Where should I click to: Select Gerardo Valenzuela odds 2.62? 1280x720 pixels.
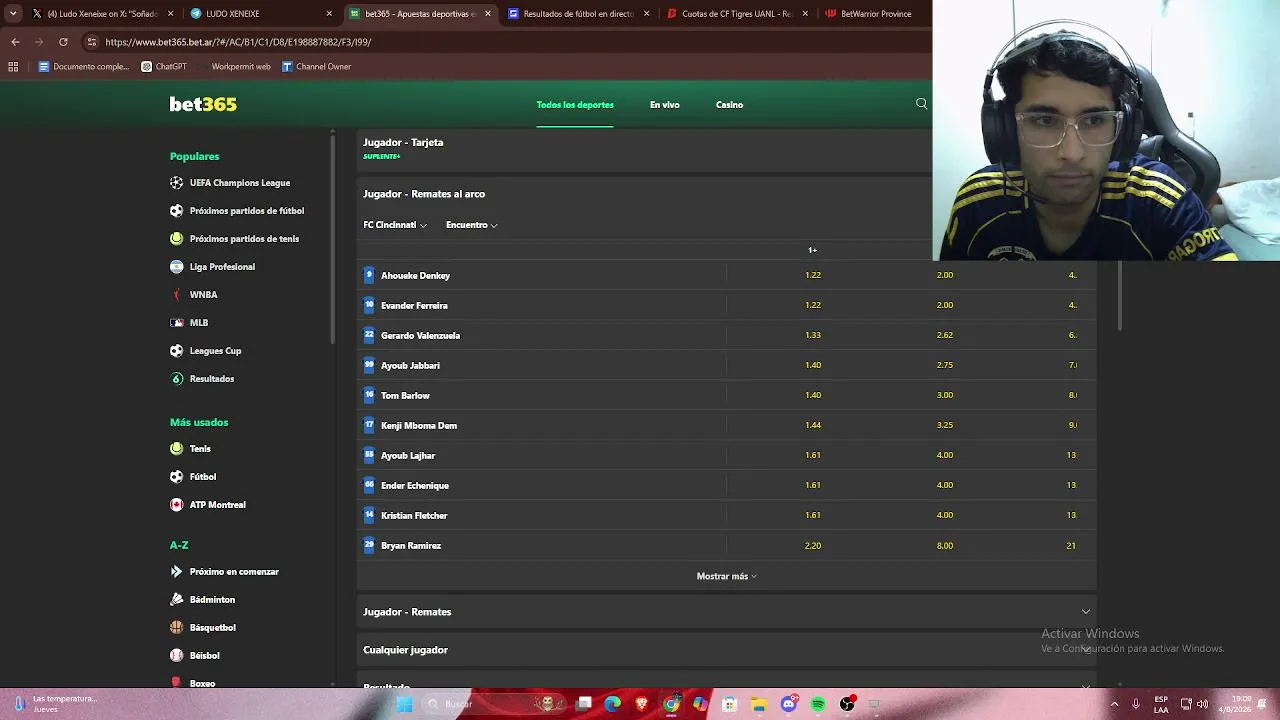(945, 335)
